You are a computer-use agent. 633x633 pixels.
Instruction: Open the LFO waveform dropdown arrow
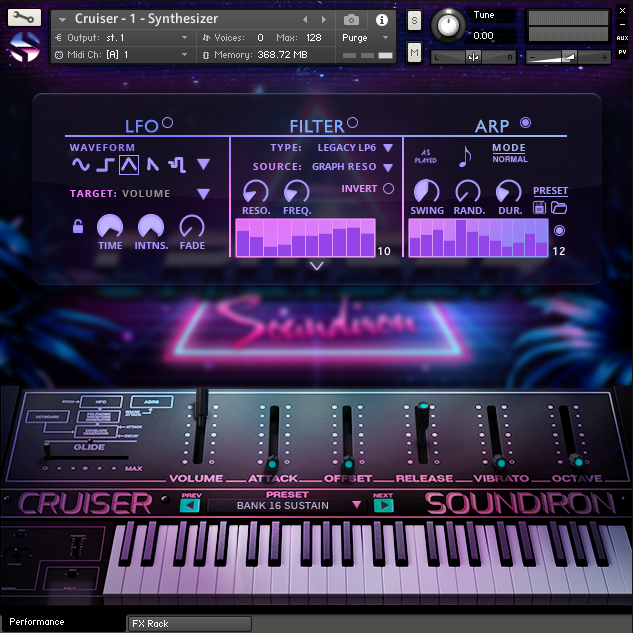point(203,164)
